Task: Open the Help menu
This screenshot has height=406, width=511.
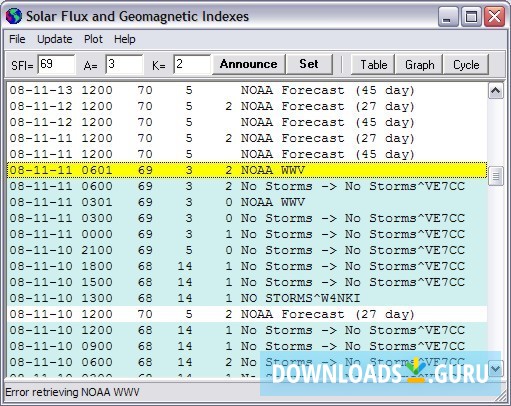Action: [125, 39]
